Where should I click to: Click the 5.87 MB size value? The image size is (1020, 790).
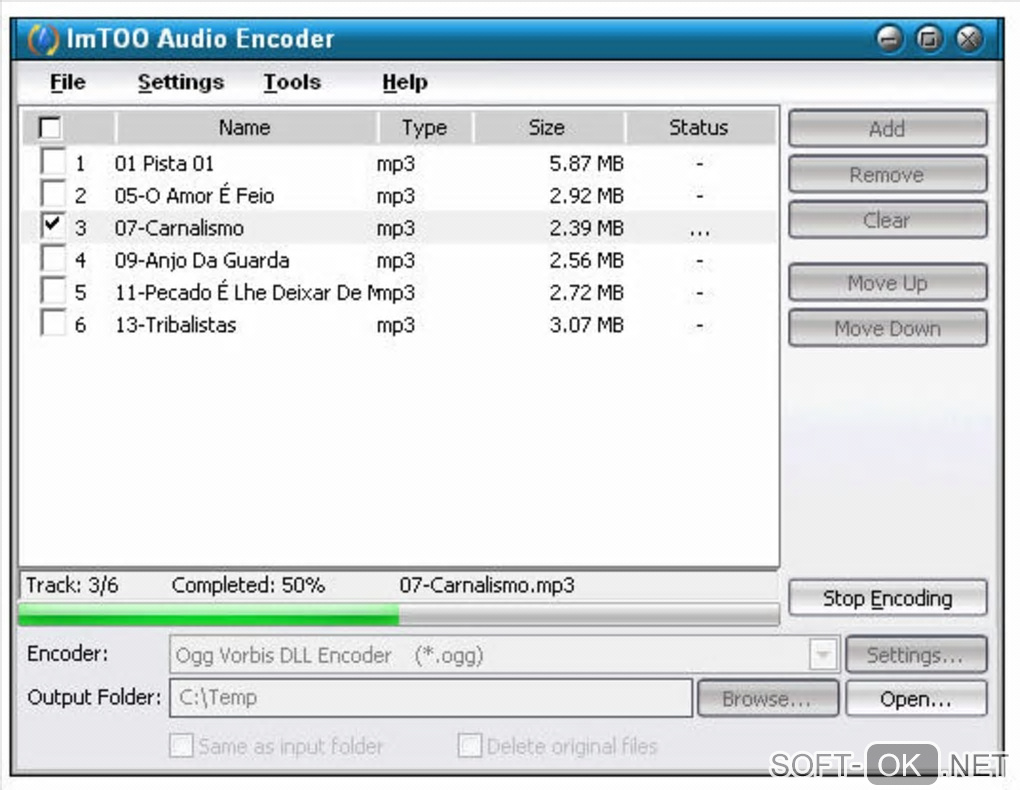586,163
